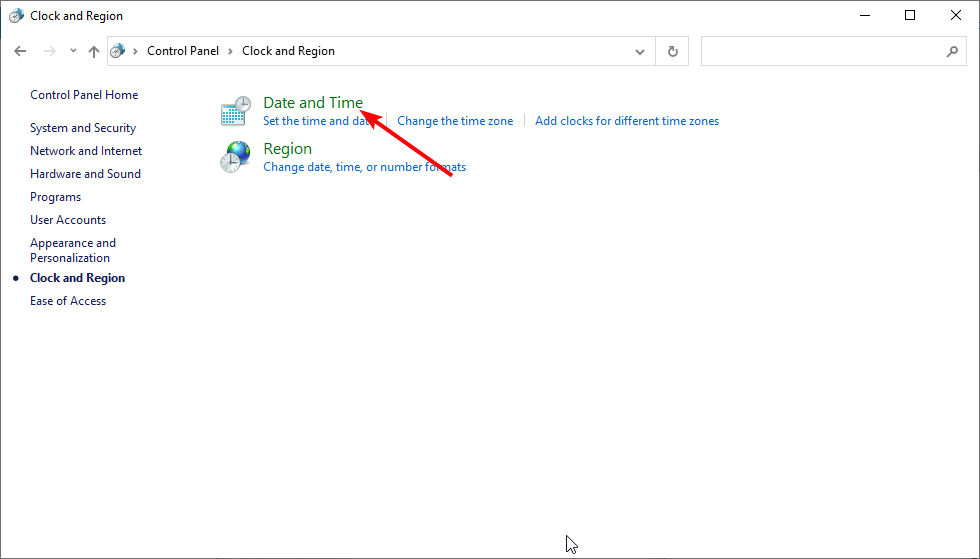This screenshot has height=559, width=980.
Task: Open Appearance and Personalization category
Action: pyautogui.click(x=72, y=250)
